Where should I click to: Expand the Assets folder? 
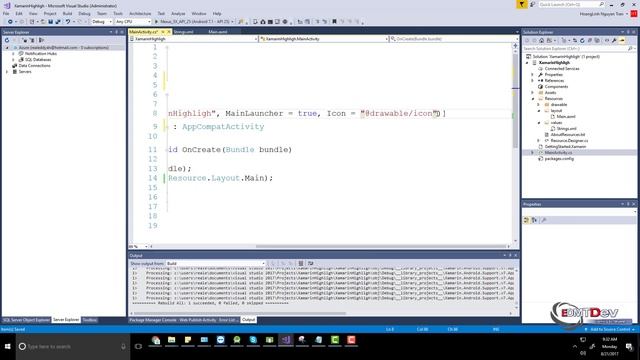(532, 93)
